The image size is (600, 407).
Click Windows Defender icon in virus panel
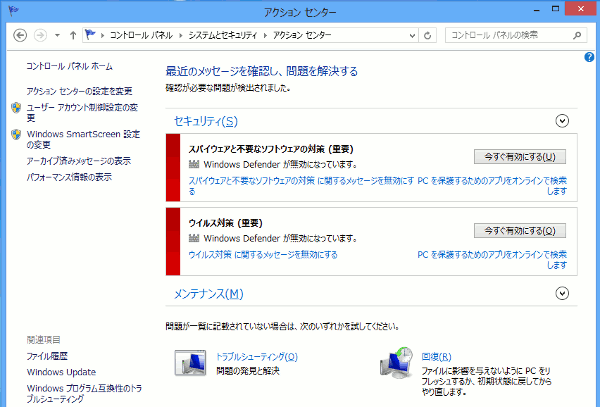[x=194, y=238]
